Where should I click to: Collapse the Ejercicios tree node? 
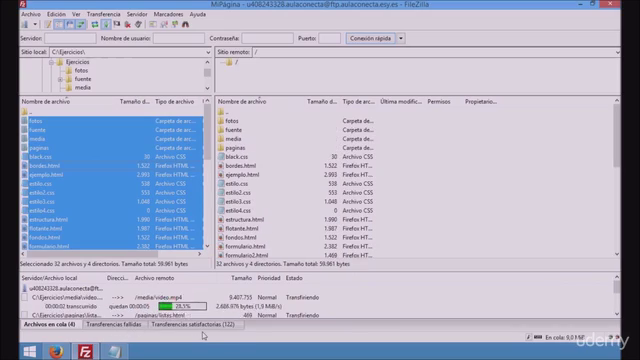[51, 62]
